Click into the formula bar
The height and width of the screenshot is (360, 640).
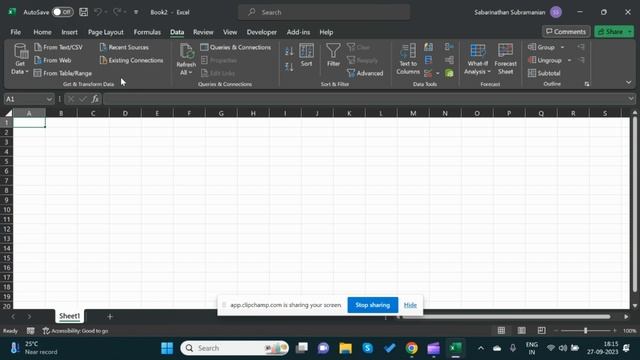(365, 99)
